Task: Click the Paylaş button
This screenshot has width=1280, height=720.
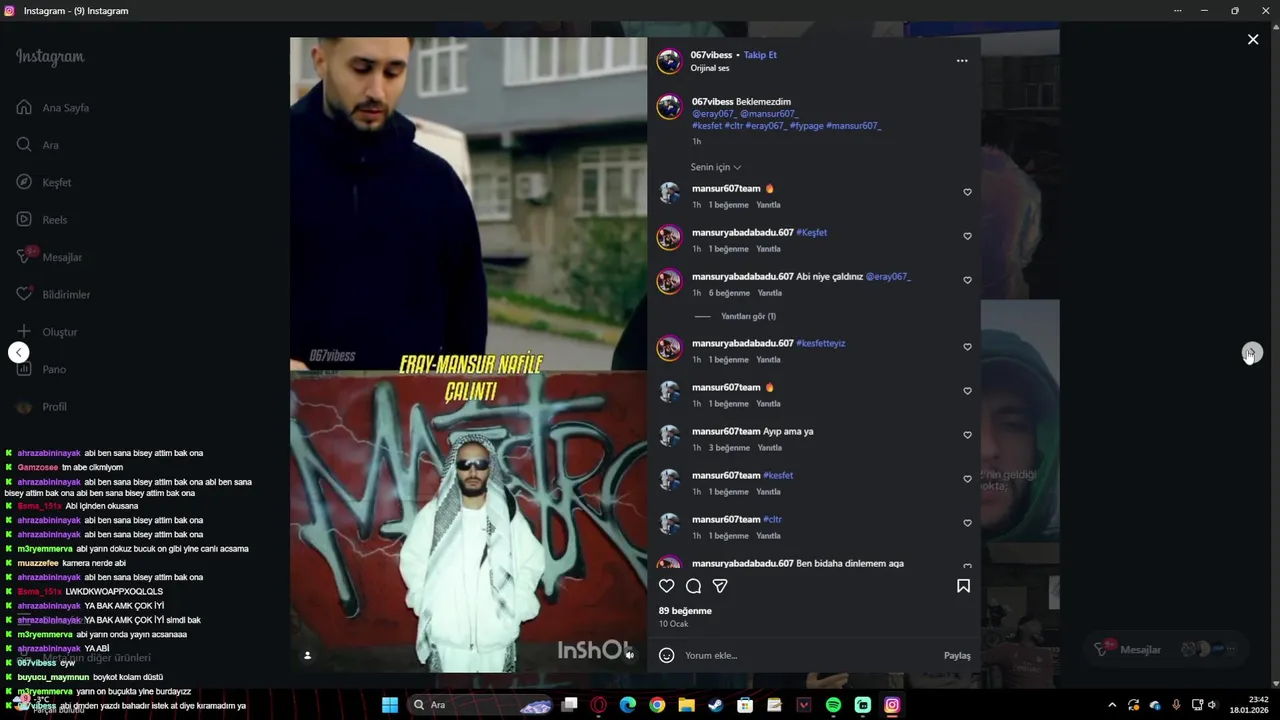Action: (957, 655)
